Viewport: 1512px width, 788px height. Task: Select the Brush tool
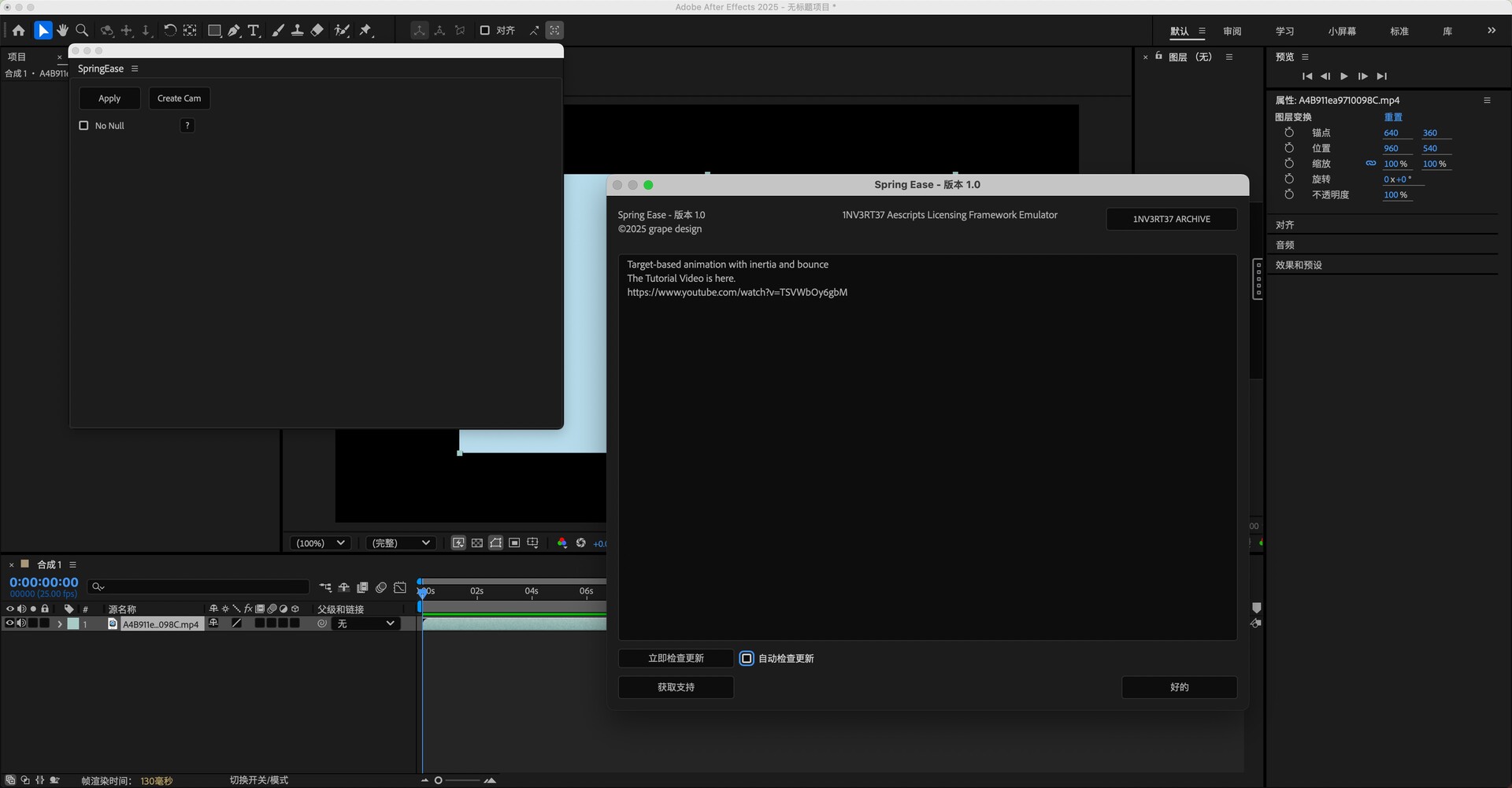[x=278, y=31]
